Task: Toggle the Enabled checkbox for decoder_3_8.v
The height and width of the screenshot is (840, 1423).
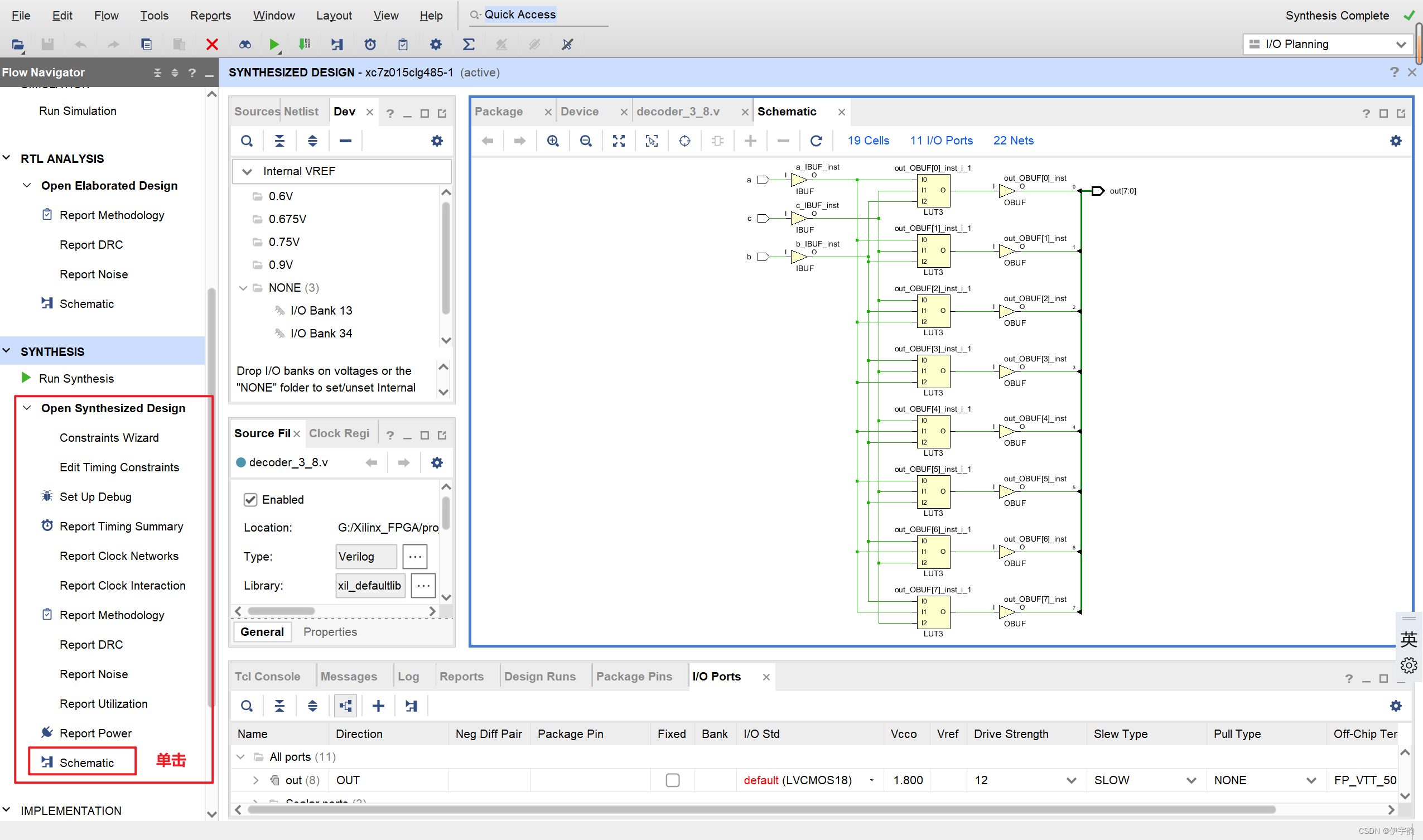Action: click(250, 499)
